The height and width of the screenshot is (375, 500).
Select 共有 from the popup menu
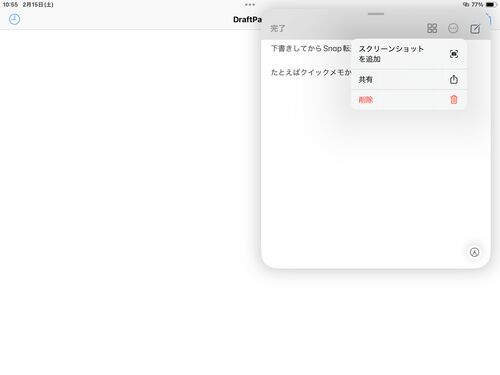pos(409,79)
